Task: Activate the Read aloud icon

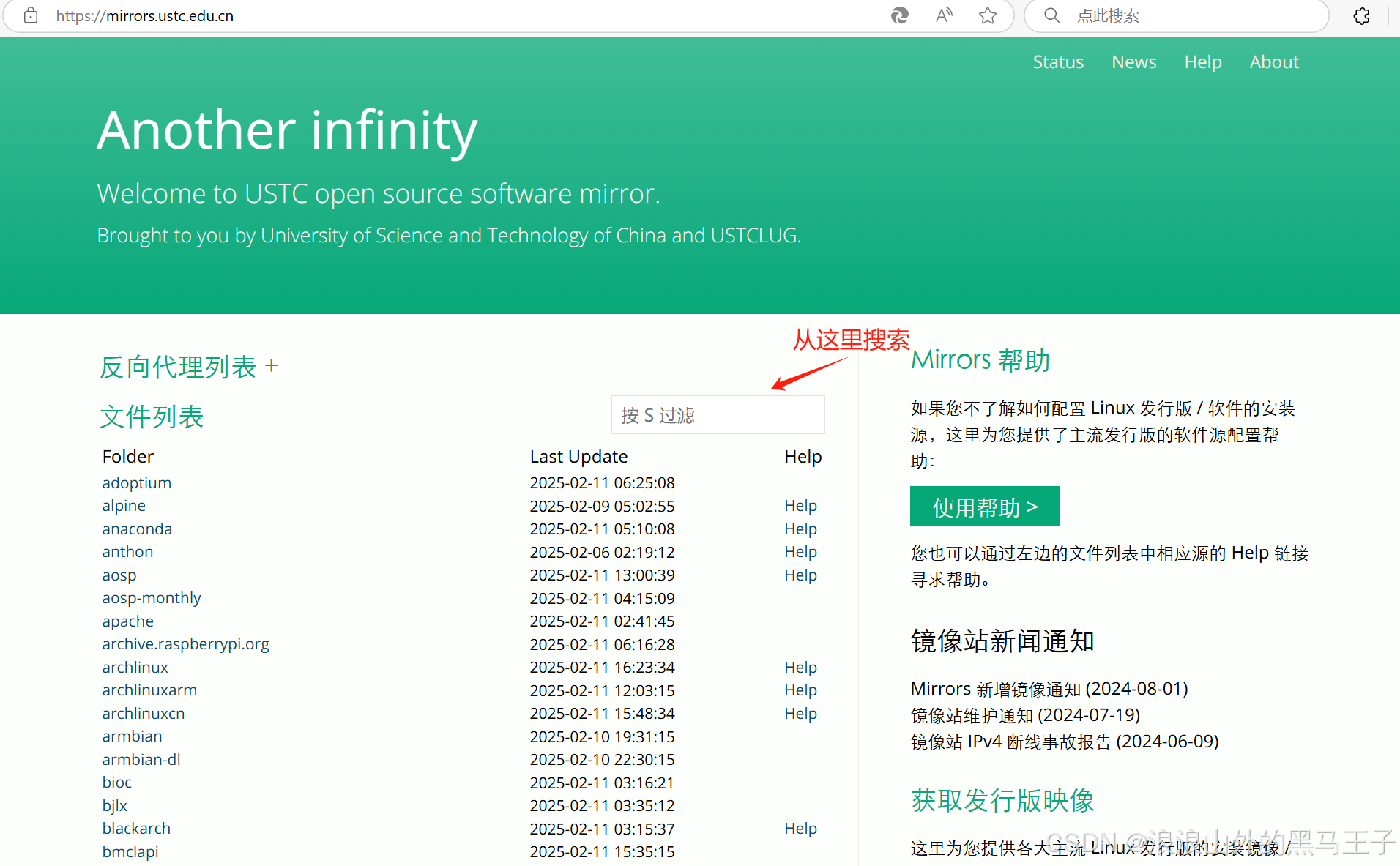Action: (x=944, y=15)
